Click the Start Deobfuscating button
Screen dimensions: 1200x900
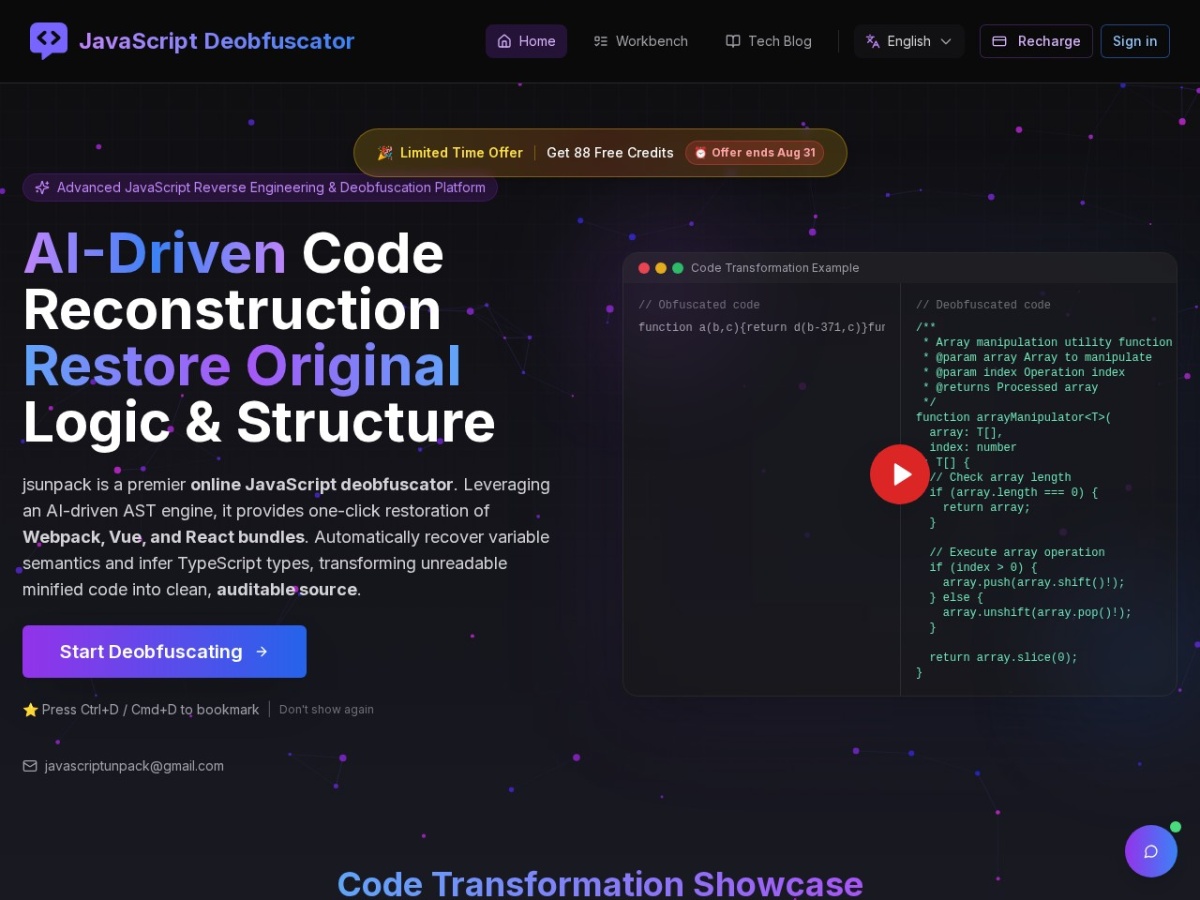[164, 652]
